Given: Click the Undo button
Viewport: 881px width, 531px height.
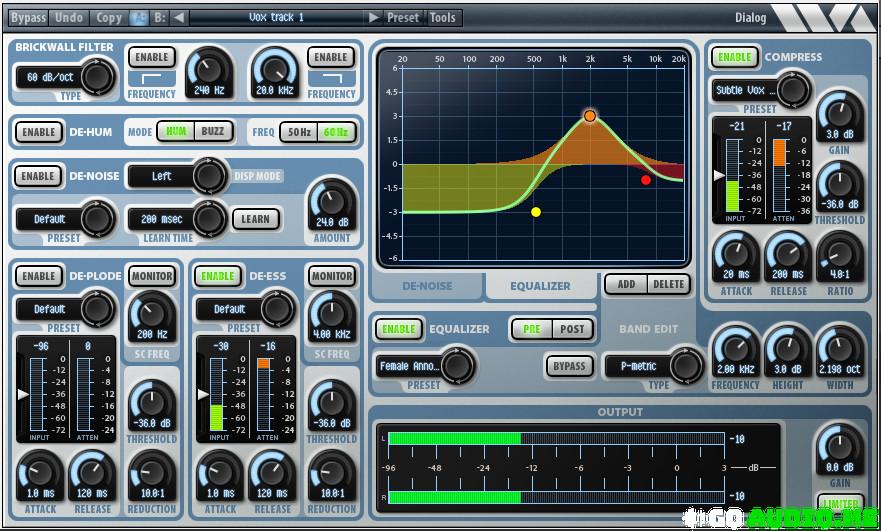Looking at the screenshot, I should pyautogui.click(x=69, y=17).
